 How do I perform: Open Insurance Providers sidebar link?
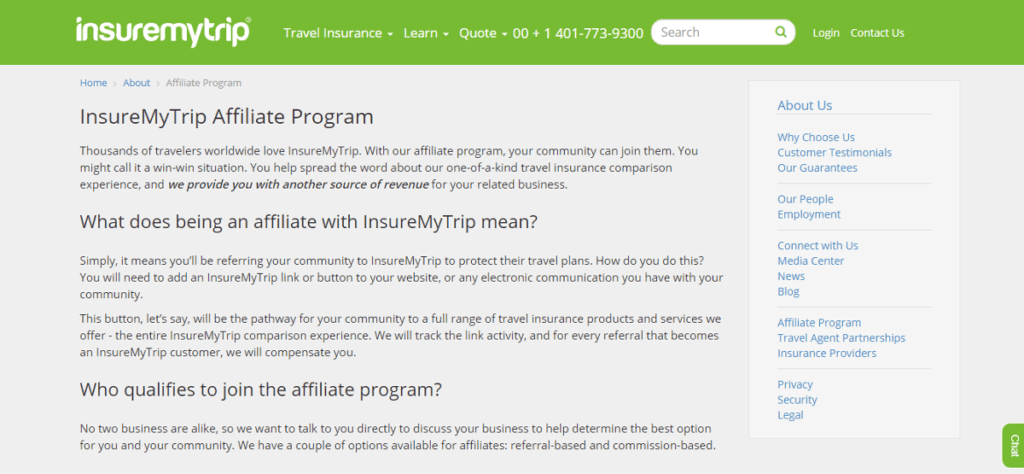[x=827, y=353]
